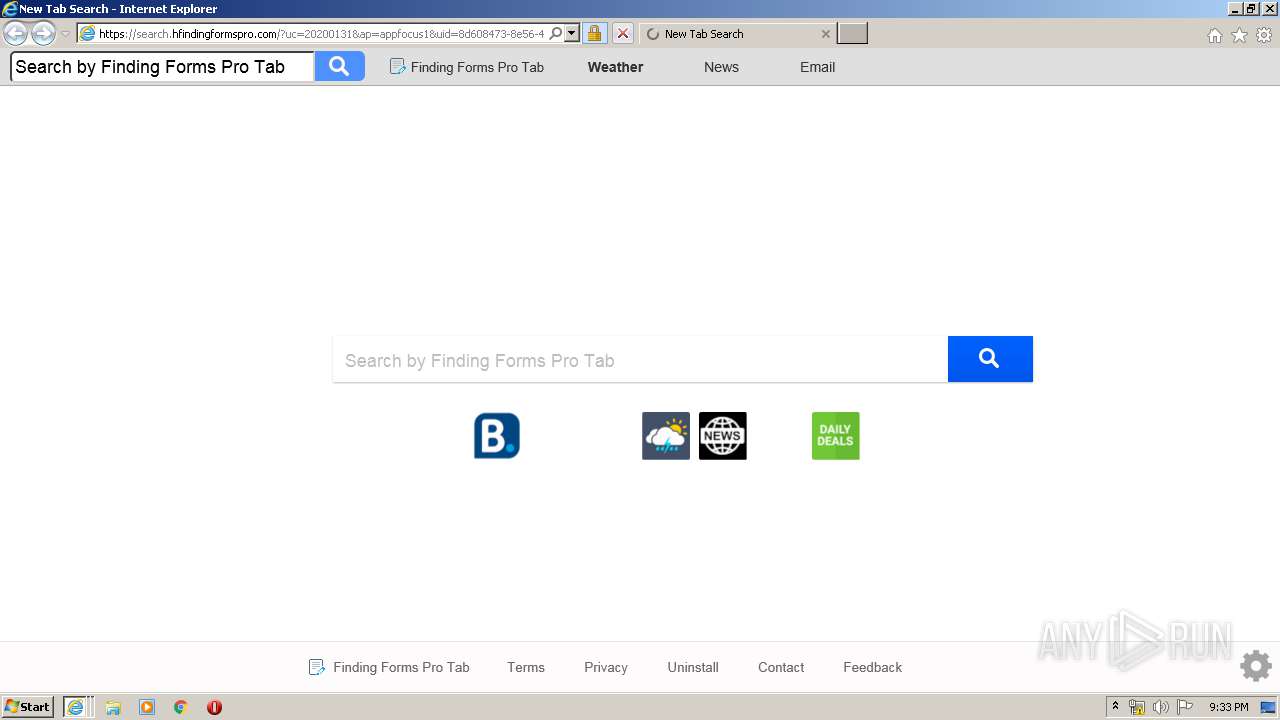Click the IE Back navigation button
Image resolution: width=1280 pixels, height=720 pixels.
[x=15, y=34]
